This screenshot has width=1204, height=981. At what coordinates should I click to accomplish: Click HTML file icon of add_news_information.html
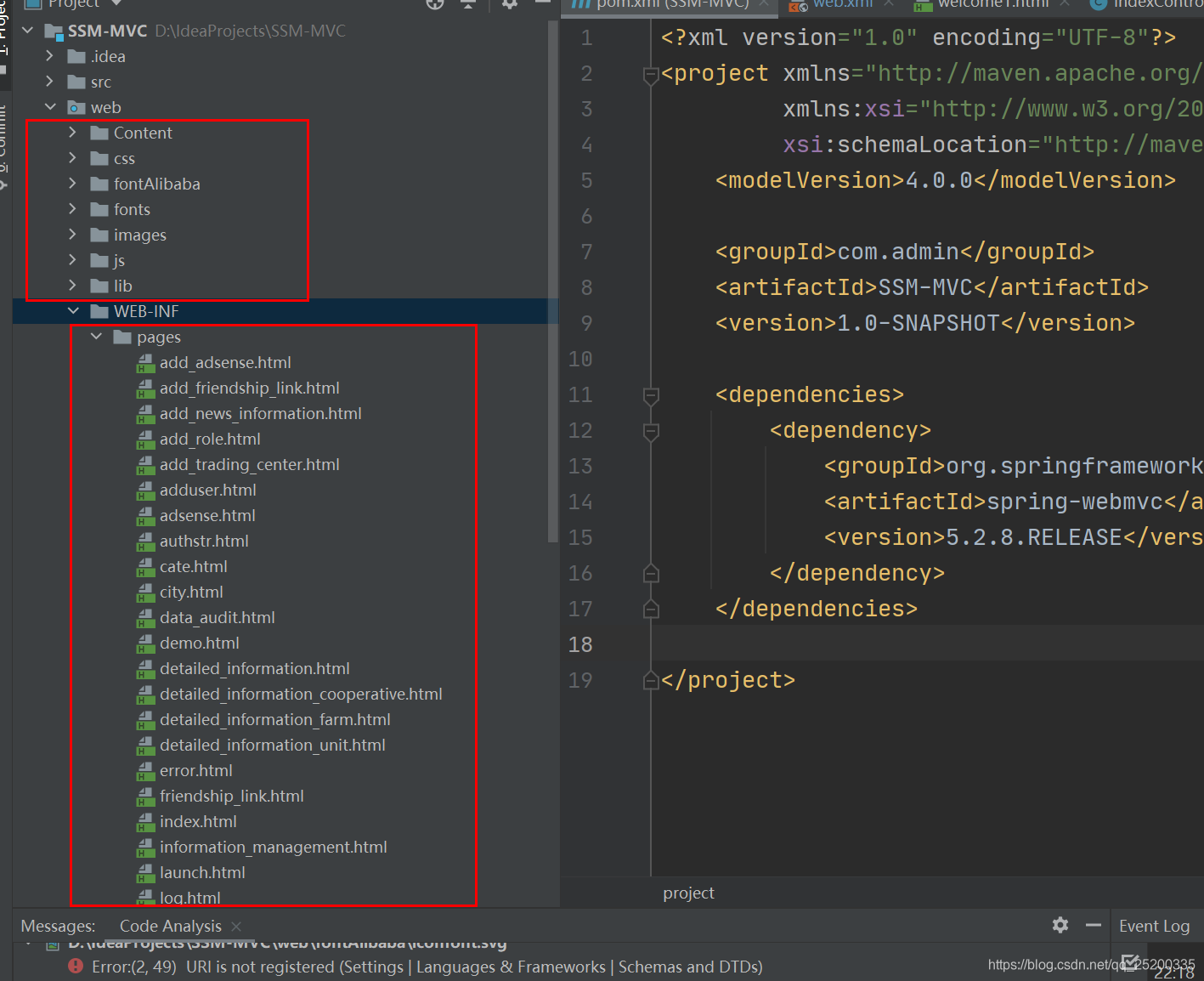(145, 414)
